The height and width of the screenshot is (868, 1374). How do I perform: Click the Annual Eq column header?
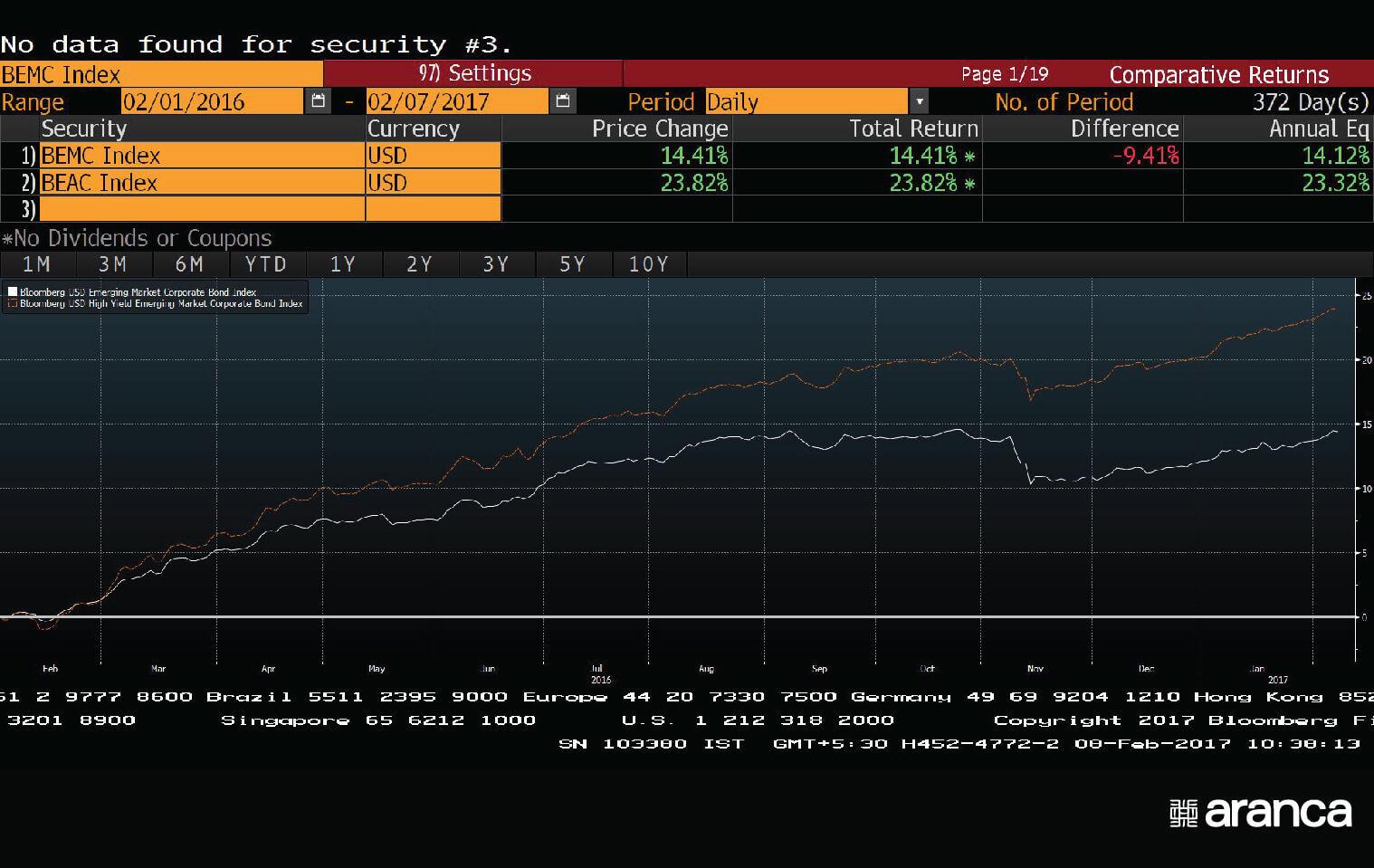coord(1319,129)
